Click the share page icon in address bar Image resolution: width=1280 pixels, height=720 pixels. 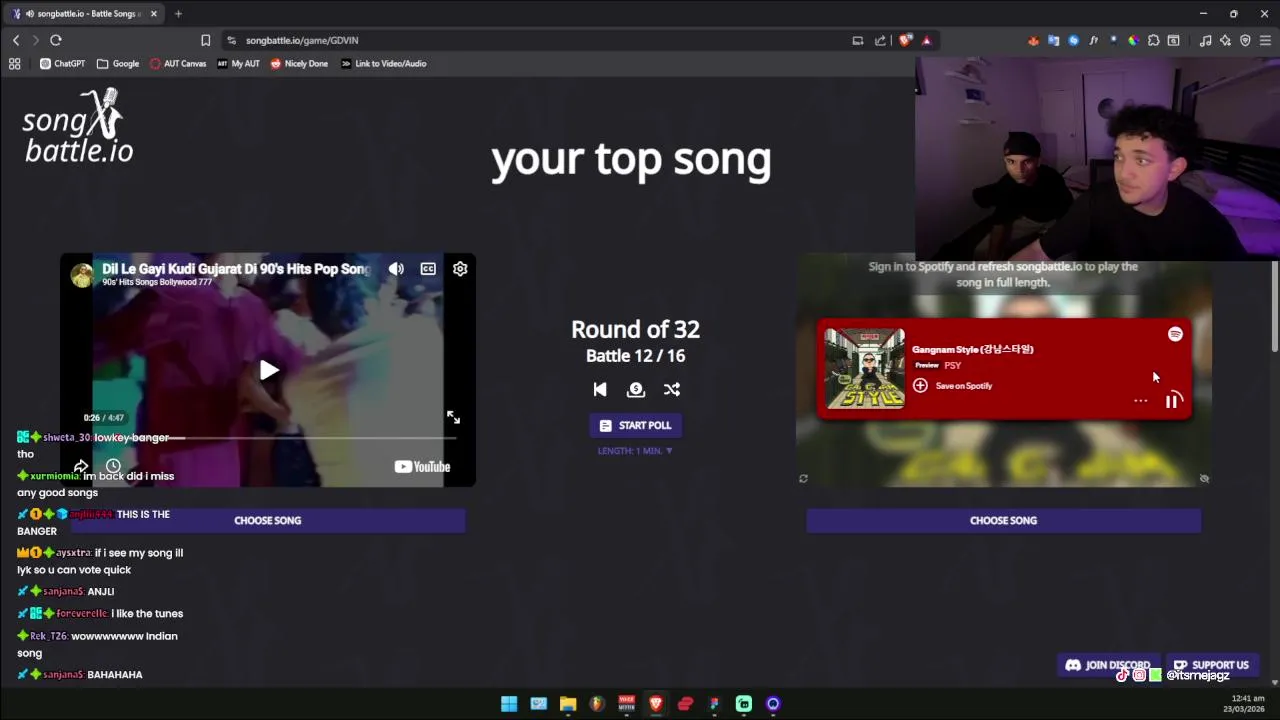point(880,40)
